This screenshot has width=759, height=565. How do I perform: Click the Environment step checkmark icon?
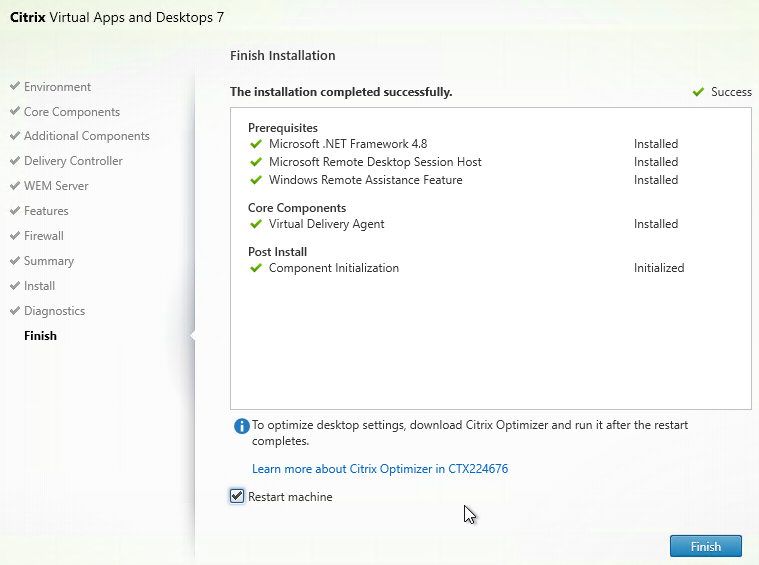click(x=15, y=86)
